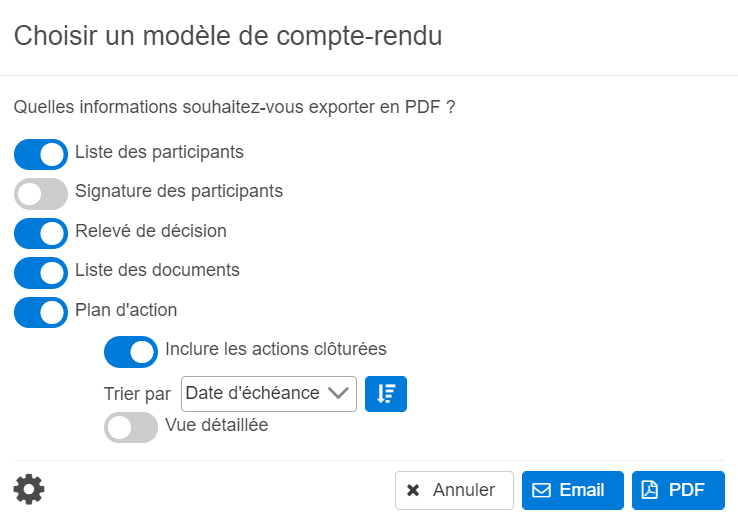The height and width of the screenshot is (523, 738).
Task: Open template settings gear icon
Action: [29, 489]
